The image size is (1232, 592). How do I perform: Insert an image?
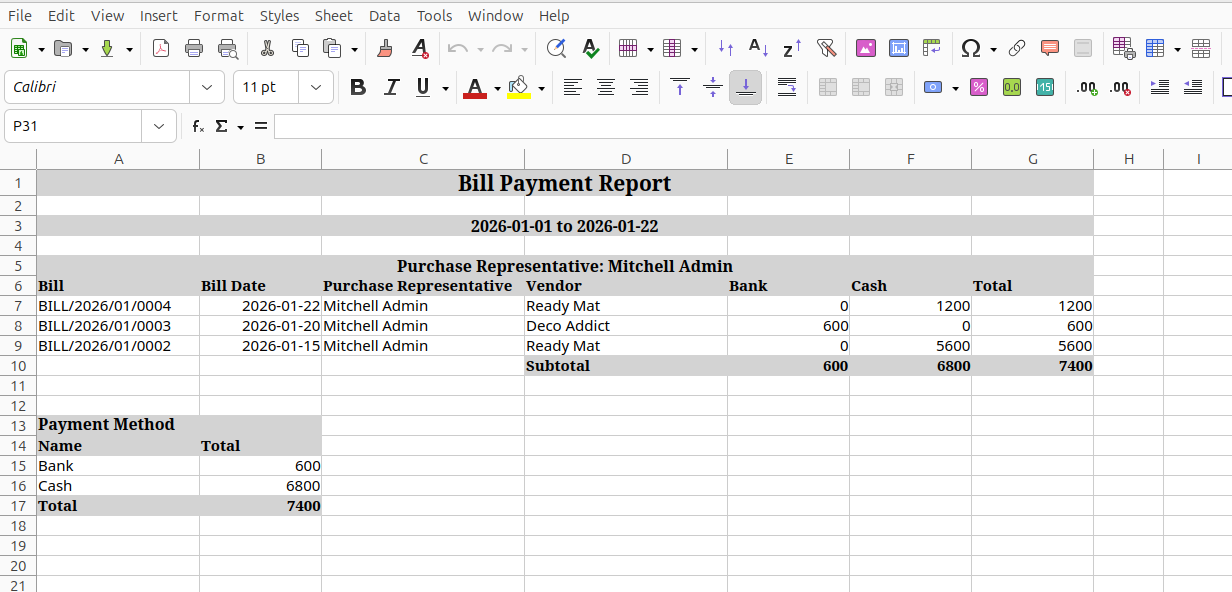(x=866, y=48)
